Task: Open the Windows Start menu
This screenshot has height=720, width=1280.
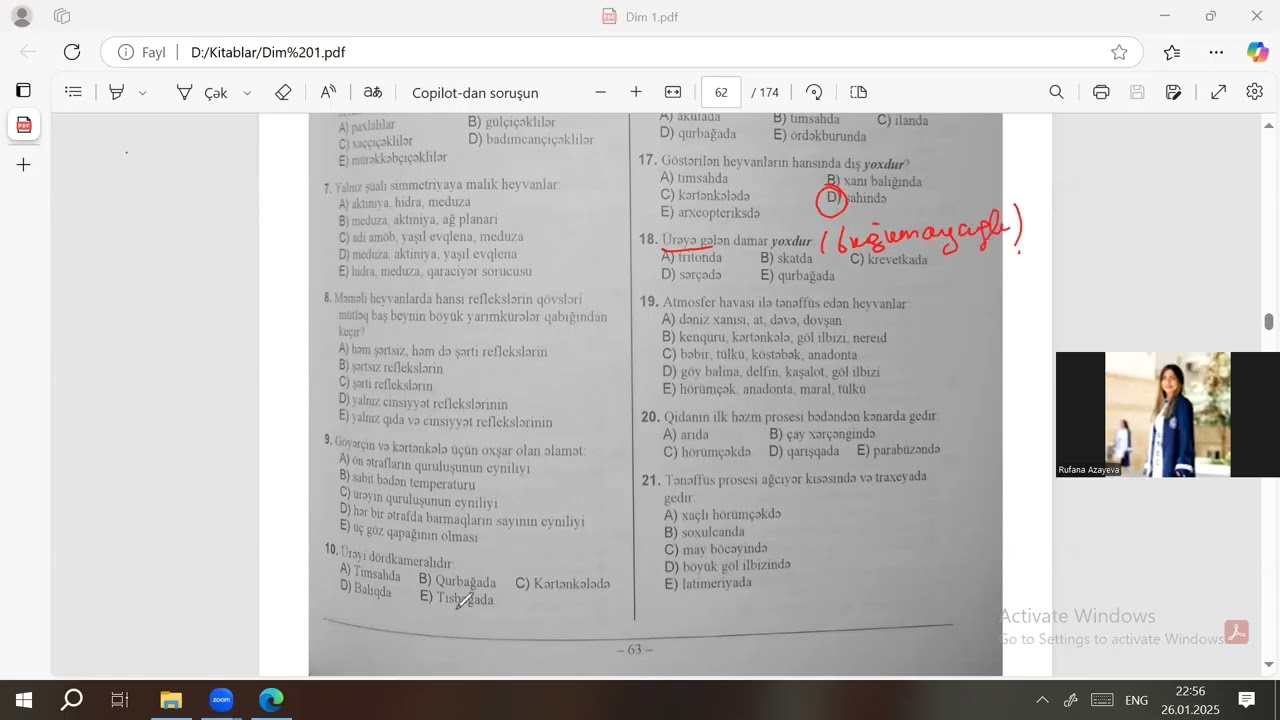Action: pos(24,700)
